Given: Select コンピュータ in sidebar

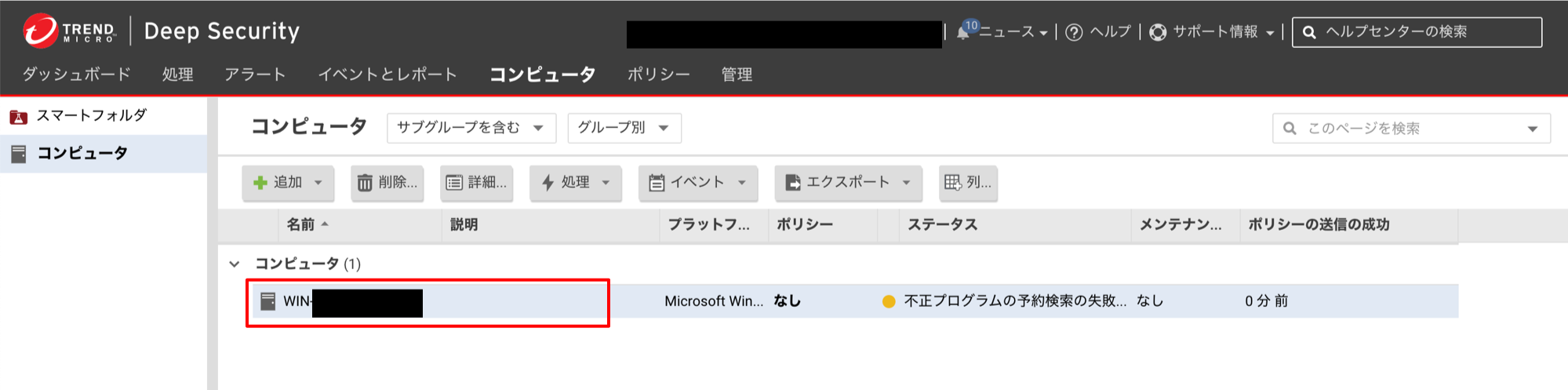Looking at the screenshot, I should tap(82, 153).
